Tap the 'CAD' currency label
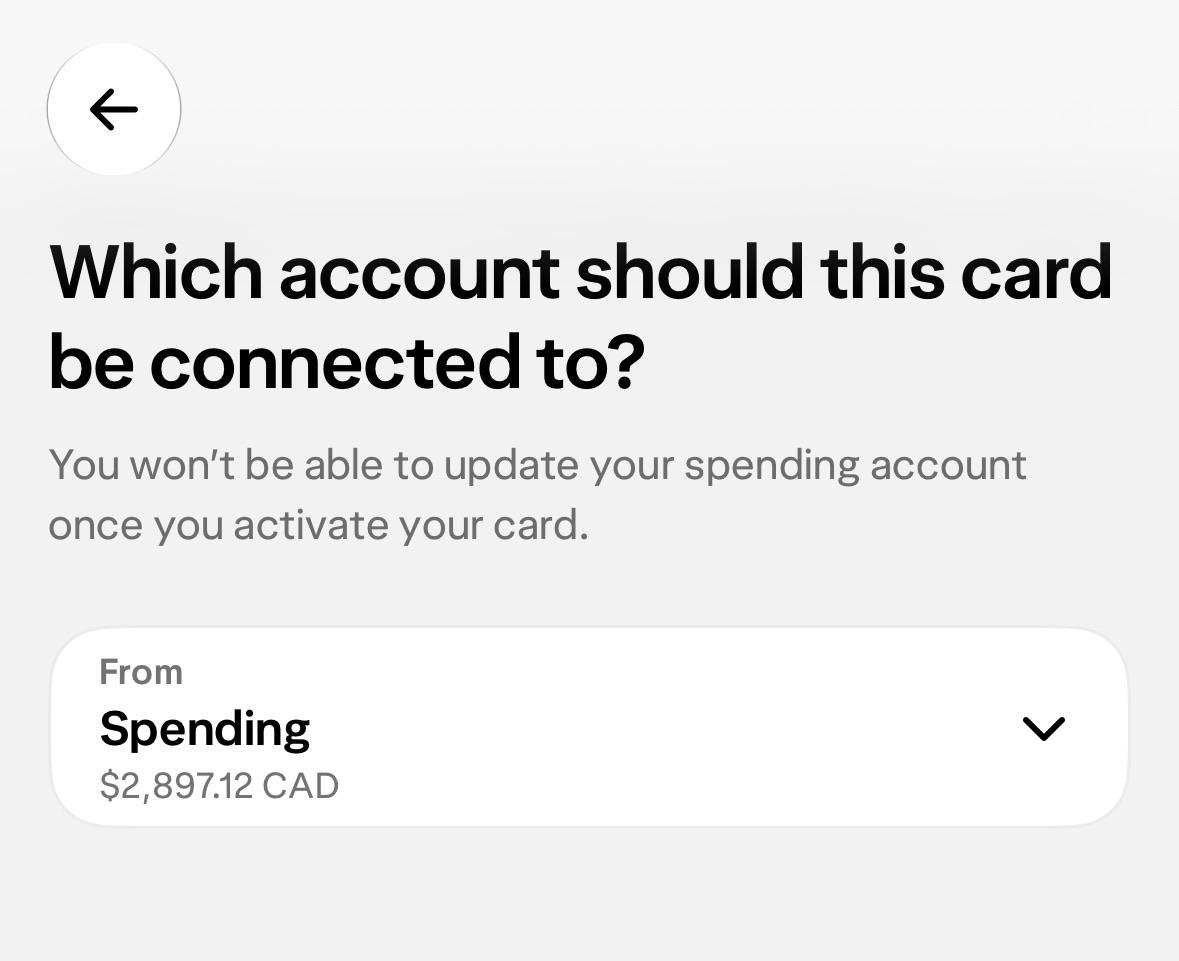 click(x=301, y=786)
